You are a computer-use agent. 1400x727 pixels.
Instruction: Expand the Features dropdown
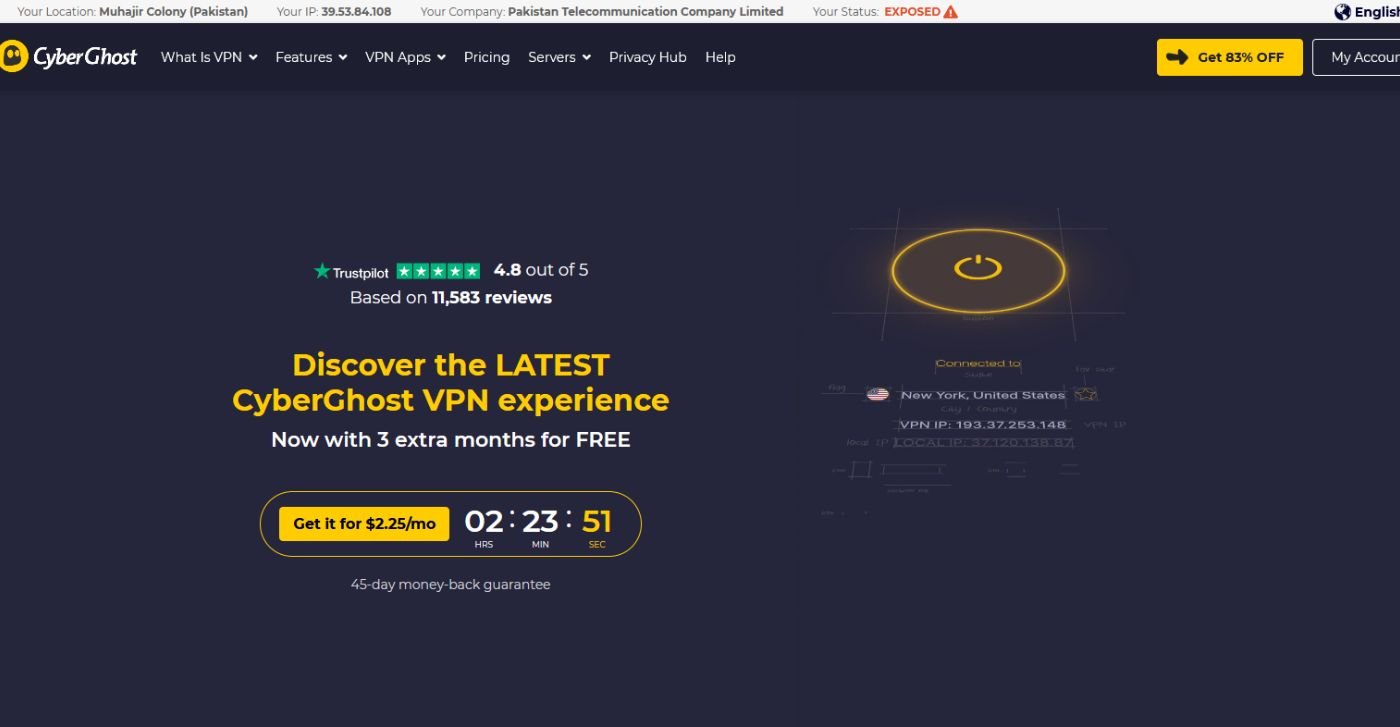(x=311, y=57)
